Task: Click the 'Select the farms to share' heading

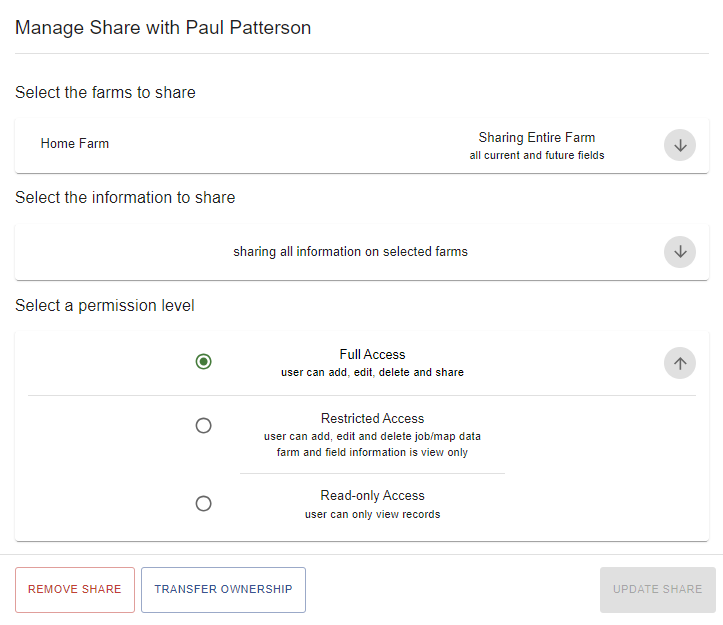Action: (x=105, y=92)
